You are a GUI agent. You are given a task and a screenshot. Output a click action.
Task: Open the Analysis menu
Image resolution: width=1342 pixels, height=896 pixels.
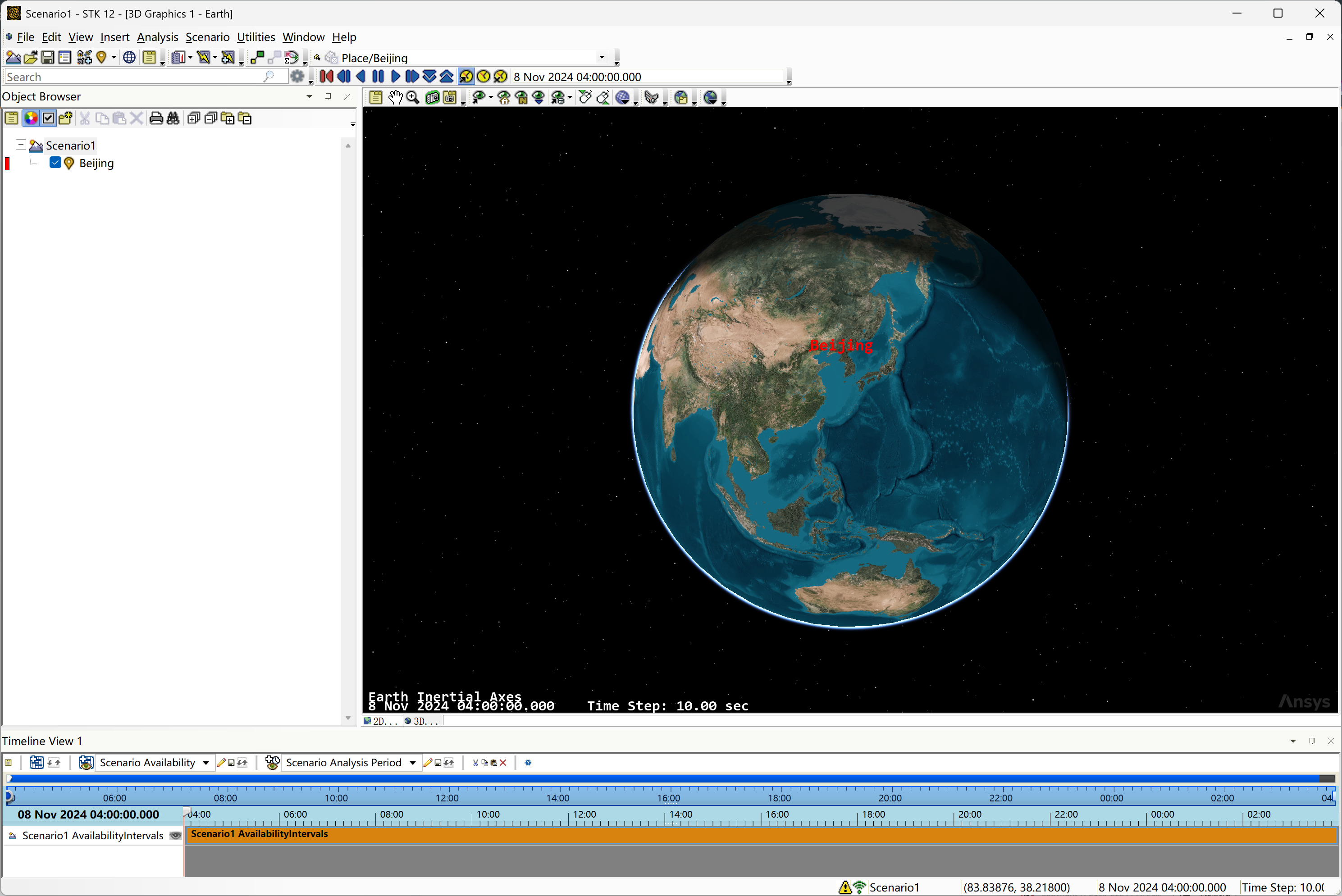[x=157, y=37]
